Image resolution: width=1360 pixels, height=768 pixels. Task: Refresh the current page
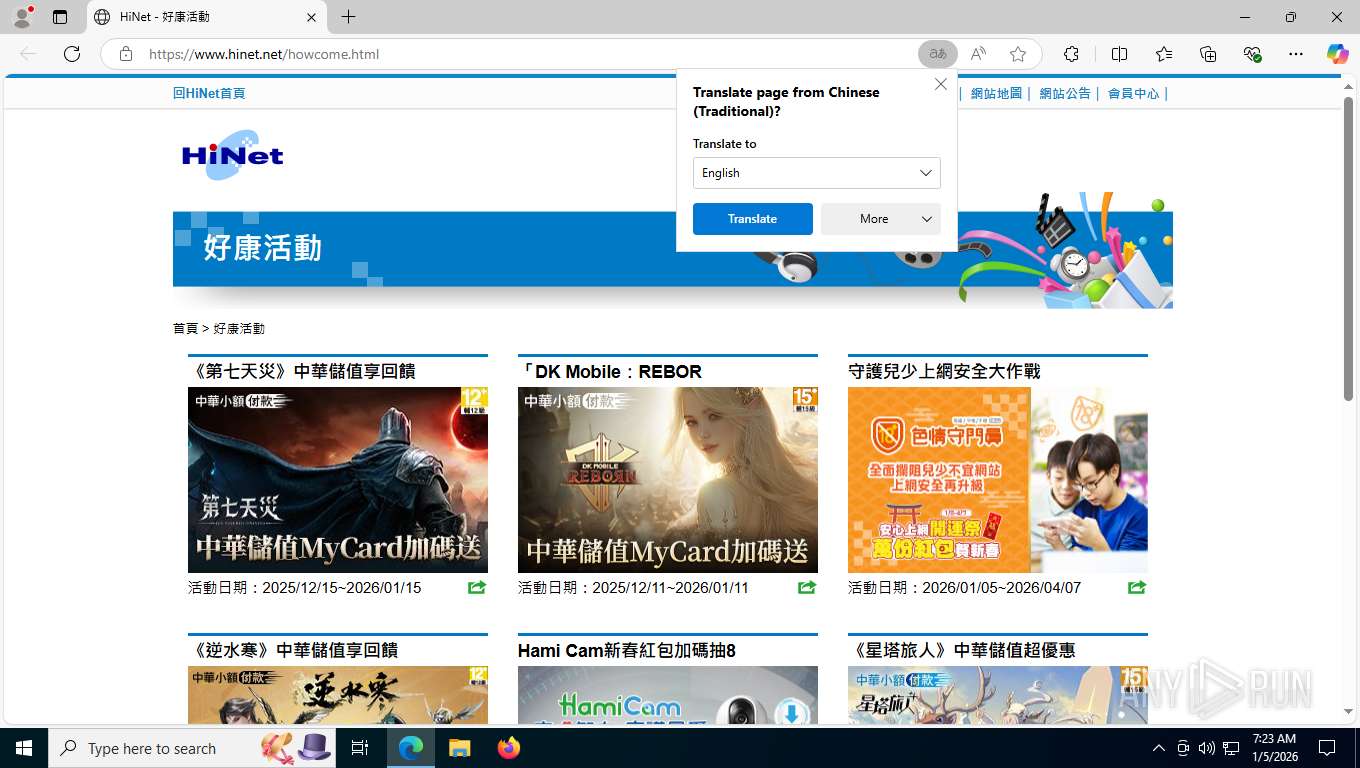pyautogui.click(x=72, y=54)
